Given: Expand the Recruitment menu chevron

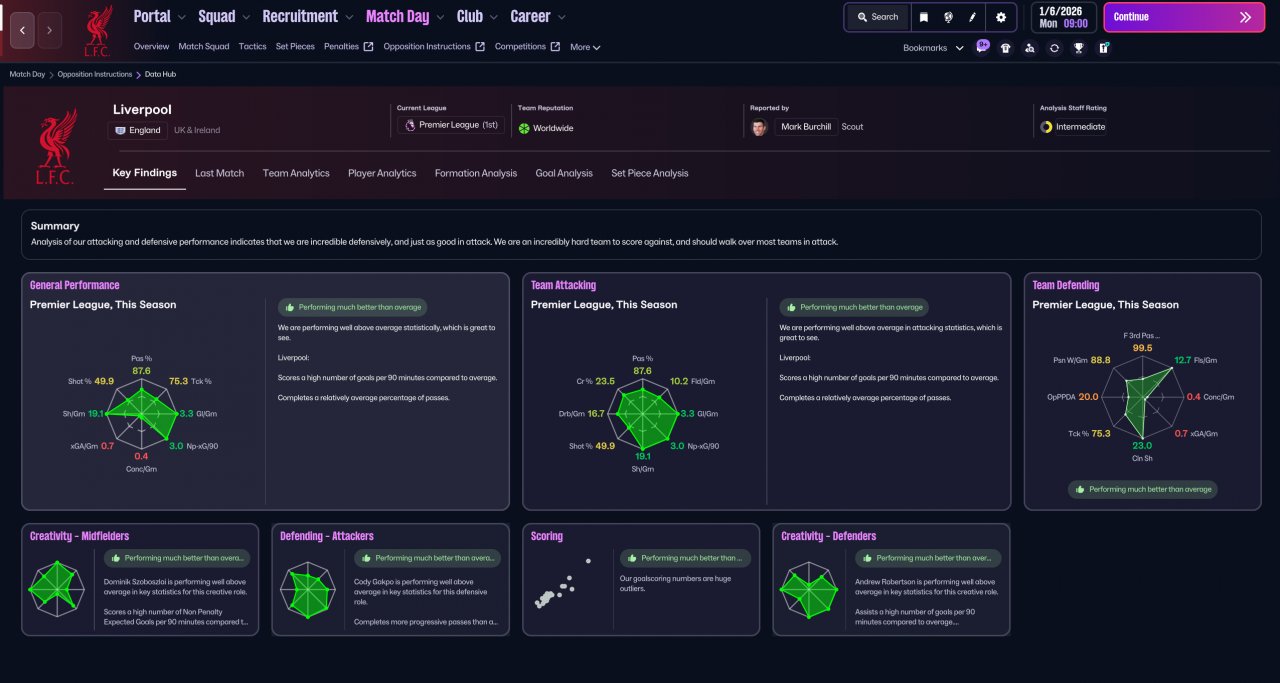Looking at the screenshot, I should (348, 17).
